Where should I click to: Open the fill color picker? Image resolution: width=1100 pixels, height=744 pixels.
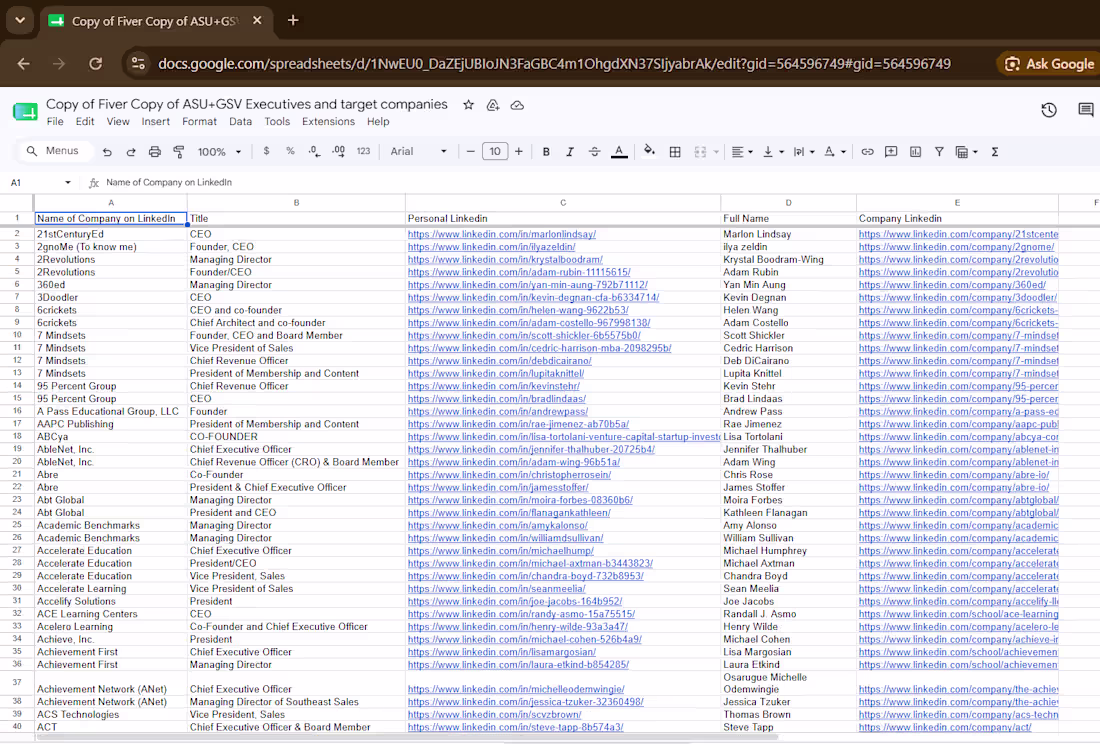pos(650,151)
